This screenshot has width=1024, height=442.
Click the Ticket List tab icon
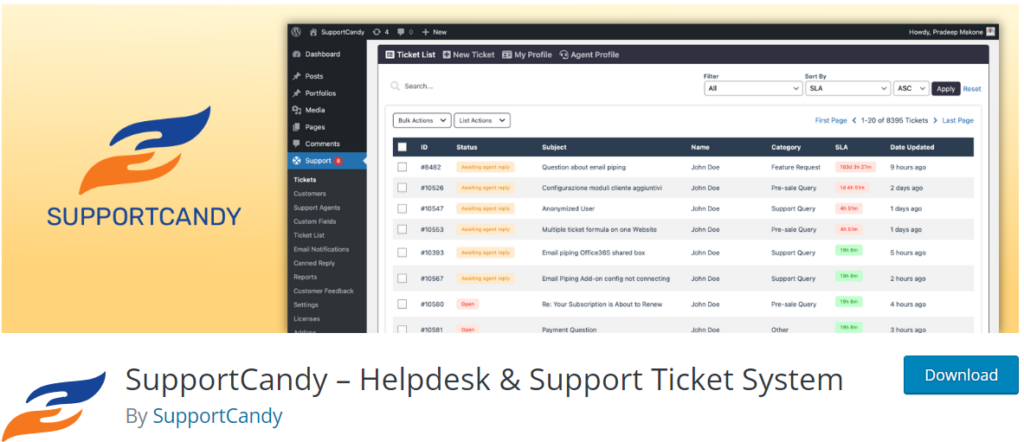[390, 55]
